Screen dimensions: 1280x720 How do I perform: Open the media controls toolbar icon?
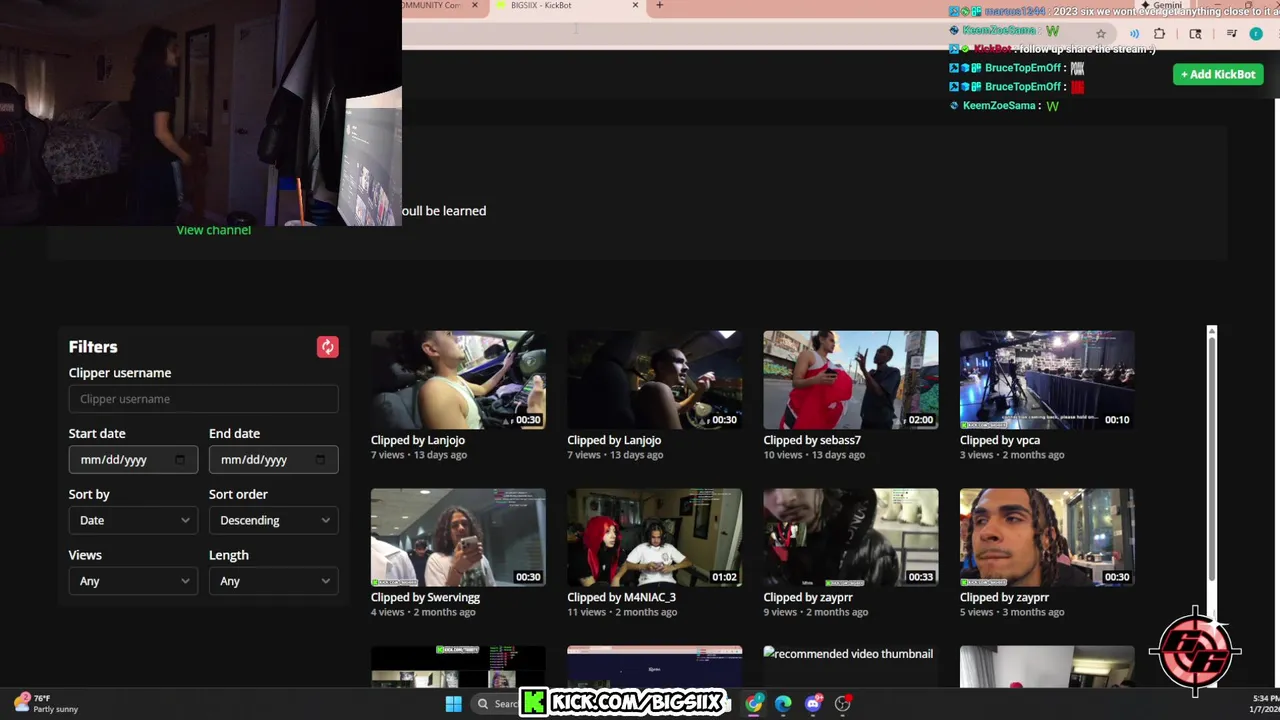(1231, 34)
